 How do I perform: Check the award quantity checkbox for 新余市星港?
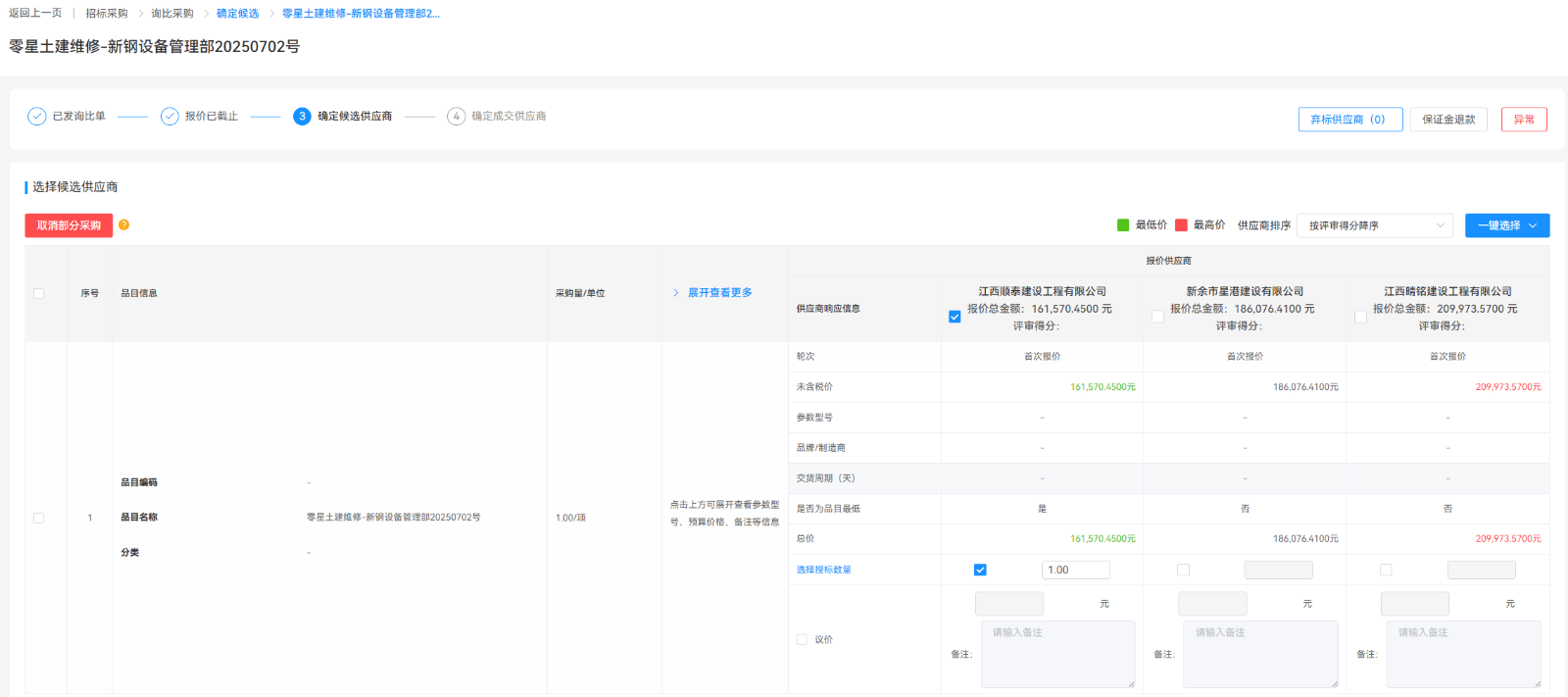click(1183, 570)
